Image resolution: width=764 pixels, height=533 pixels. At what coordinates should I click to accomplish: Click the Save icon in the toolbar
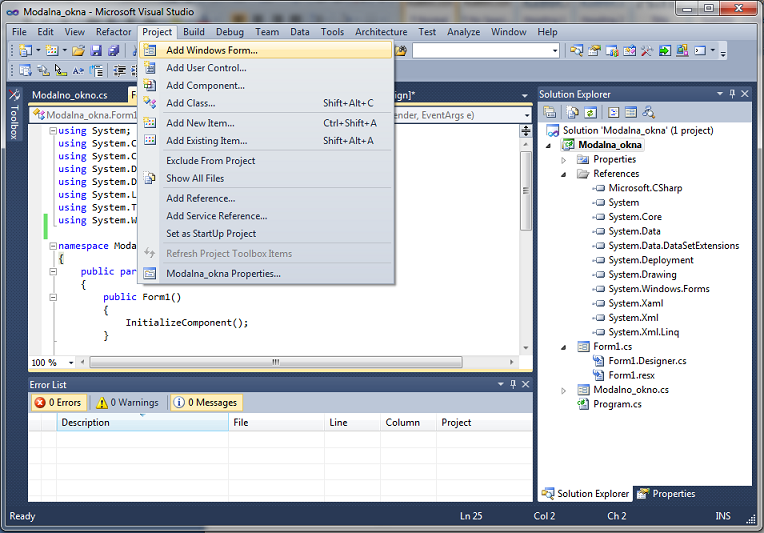(96, 51)
